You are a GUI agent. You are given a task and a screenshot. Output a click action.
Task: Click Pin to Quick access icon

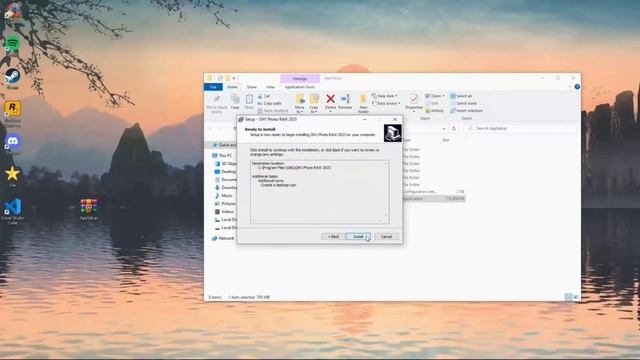[x=217, y=103]
